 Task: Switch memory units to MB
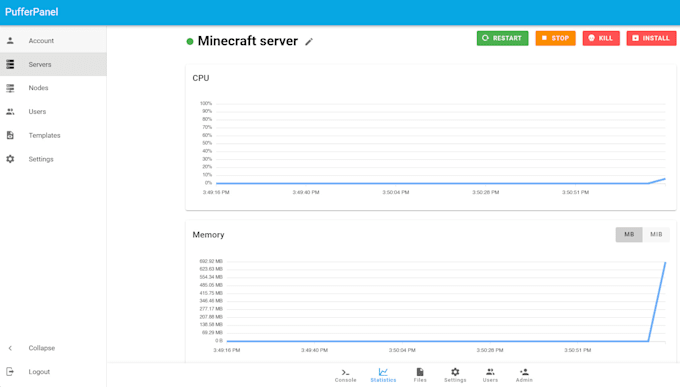[629, 234]
